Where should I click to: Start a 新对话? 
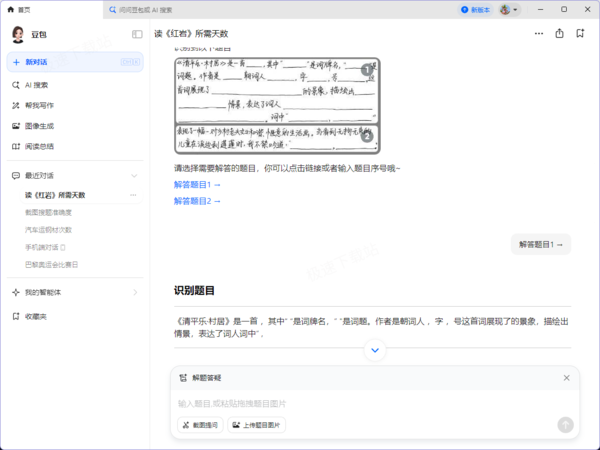click(x=75, y=62)
